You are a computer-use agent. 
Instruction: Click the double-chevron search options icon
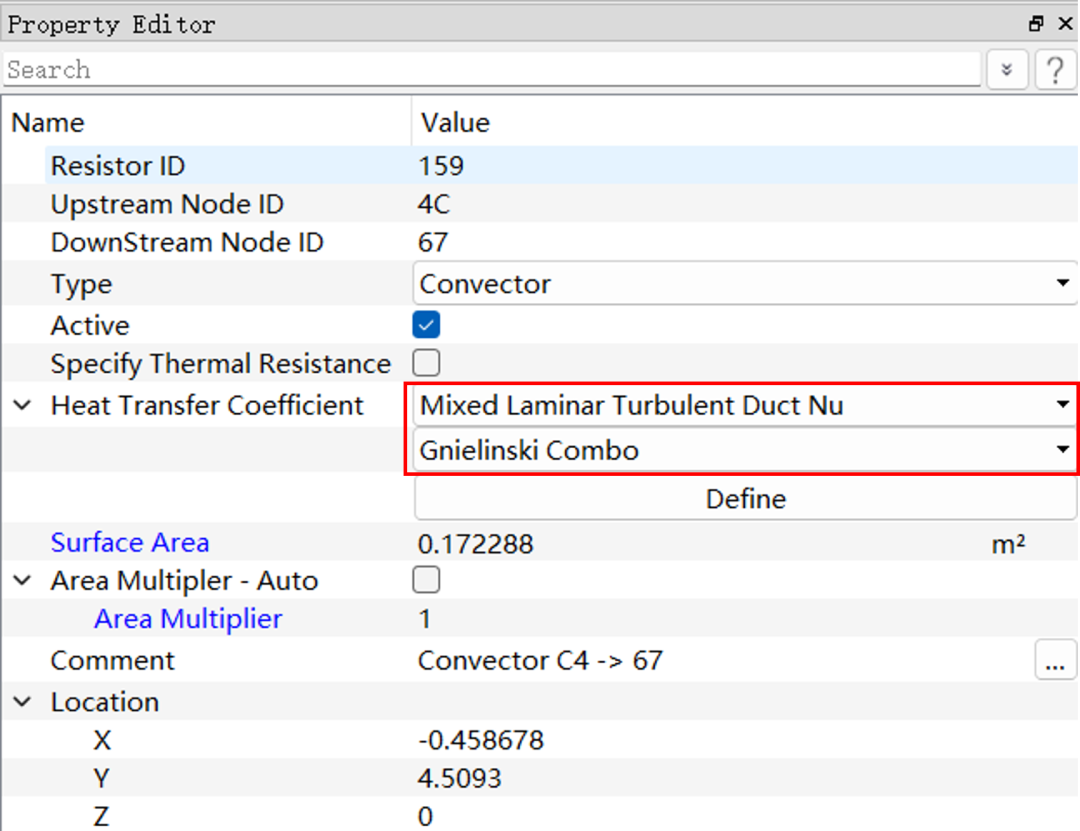click(x=1006, y=70)
